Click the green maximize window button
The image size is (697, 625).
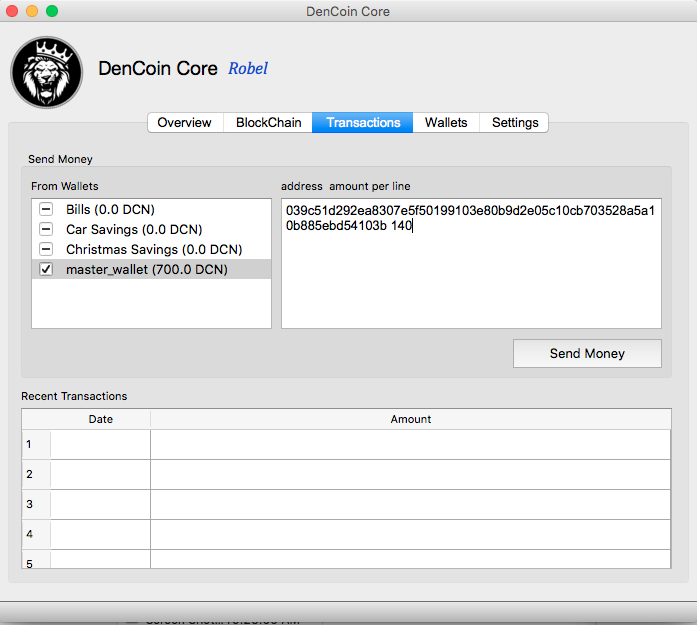[x=52, y=11]
